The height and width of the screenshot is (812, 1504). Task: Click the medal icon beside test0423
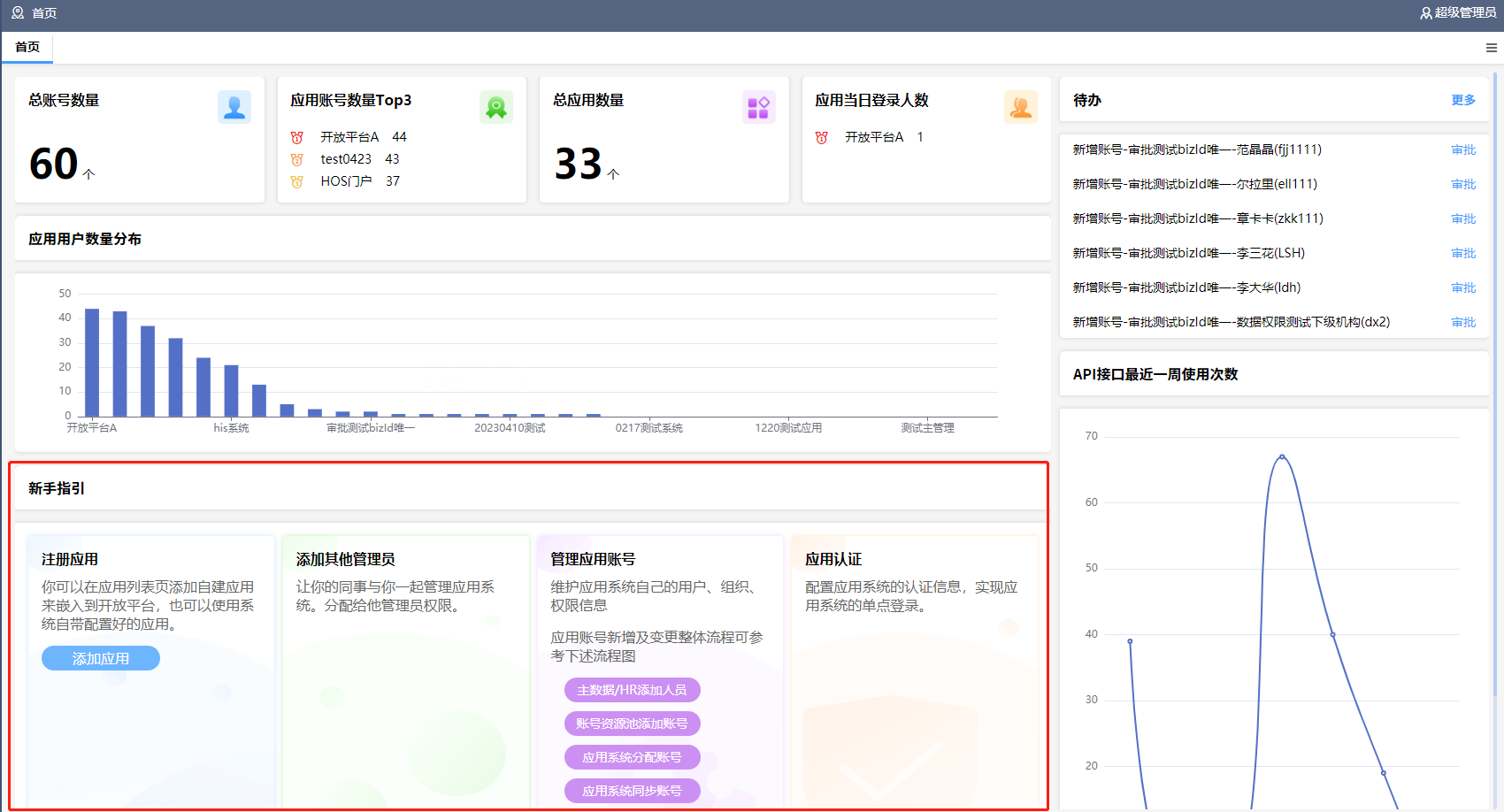[297, 159]
